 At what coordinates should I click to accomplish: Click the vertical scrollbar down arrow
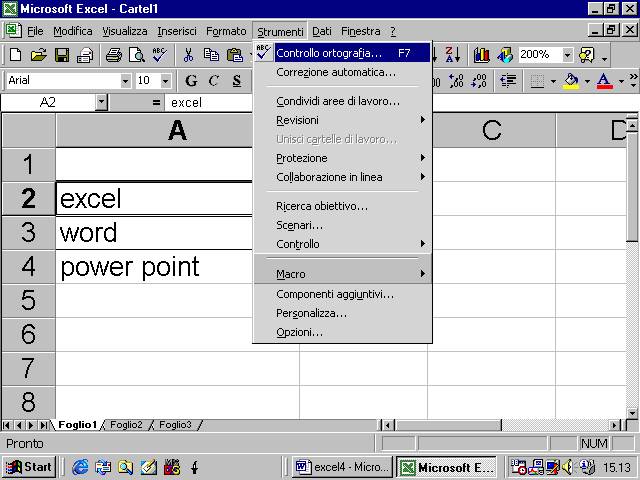click(x=632, y=413)
